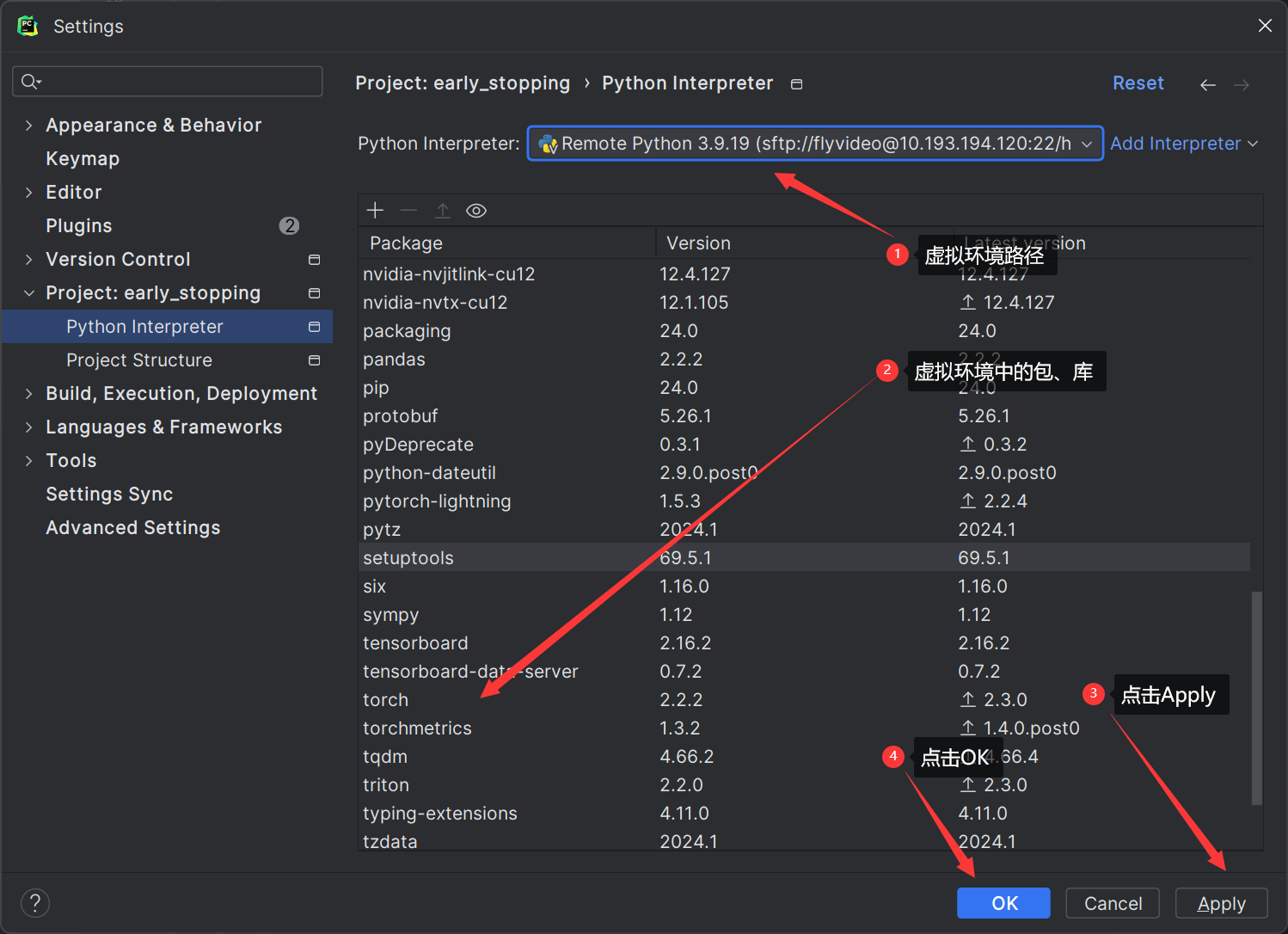
Task: Click upgrade arrow on torch latest version
Action: pos(968,699)
